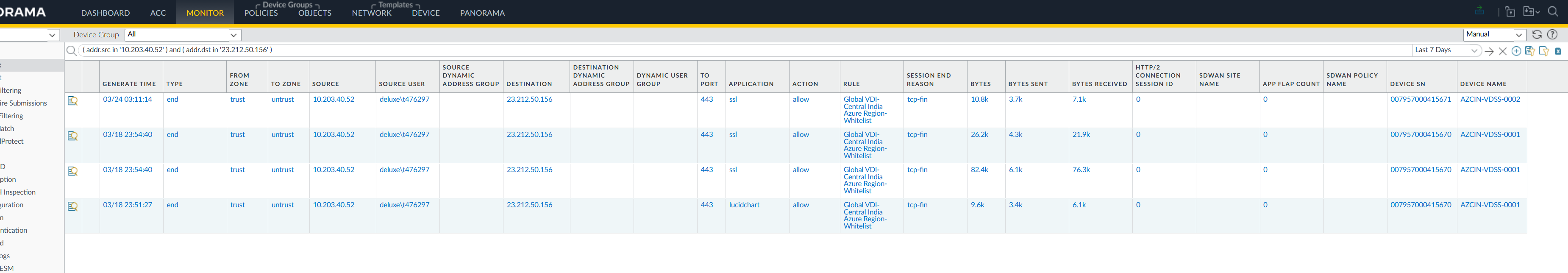The width and height of the screenshot is (1568, 273).
Task: Click device name AZCIN-VDSS-0002 link
Action: point(1490,99)
